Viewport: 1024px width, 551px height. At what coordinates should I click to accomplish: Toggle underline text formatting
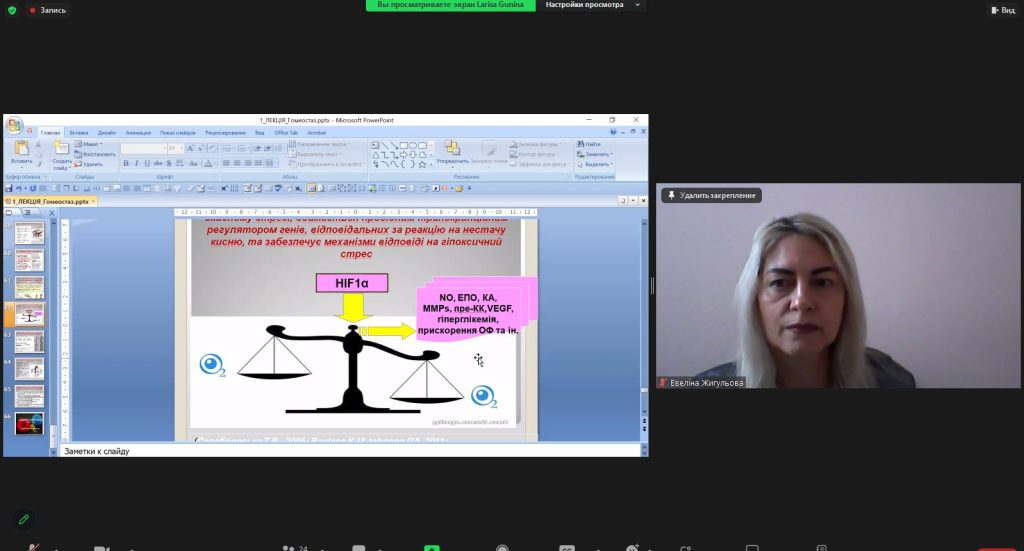click(x=146, y=163)
